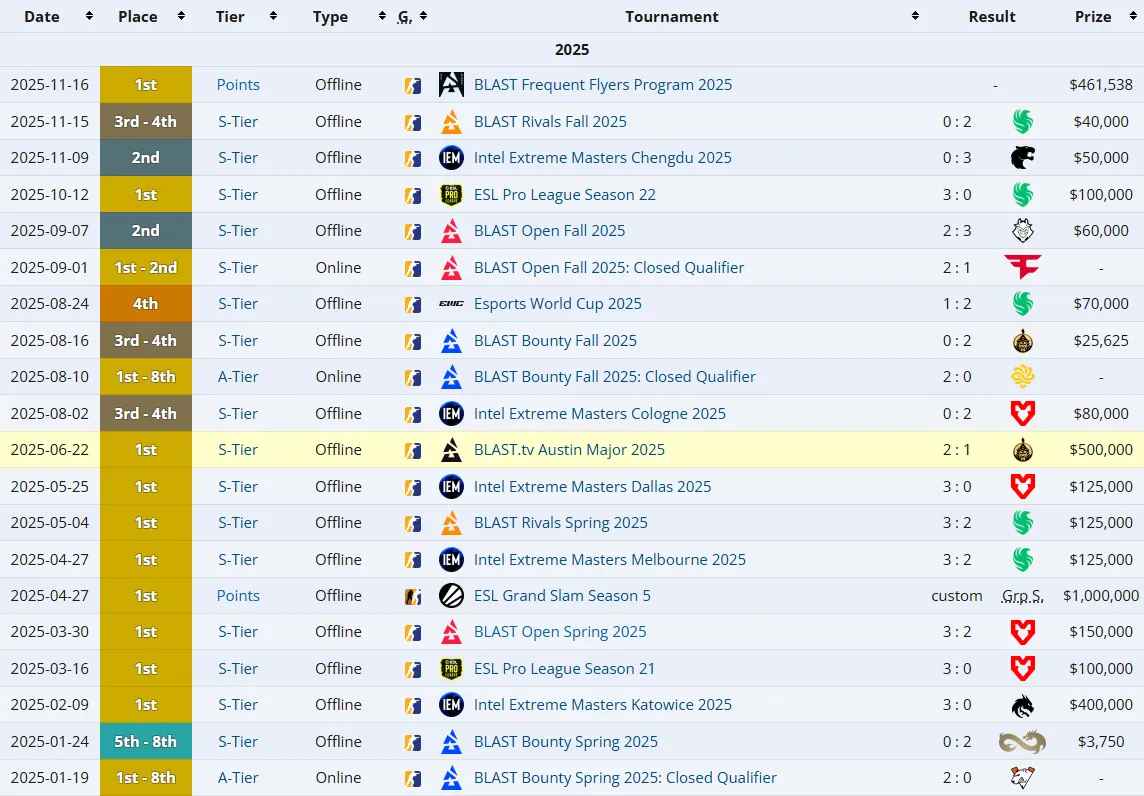Viewport: 1144px width, 796px height.
Task: Open Intel Extreme Masters Melbourne 2025 link
Action: coord(610,560)
